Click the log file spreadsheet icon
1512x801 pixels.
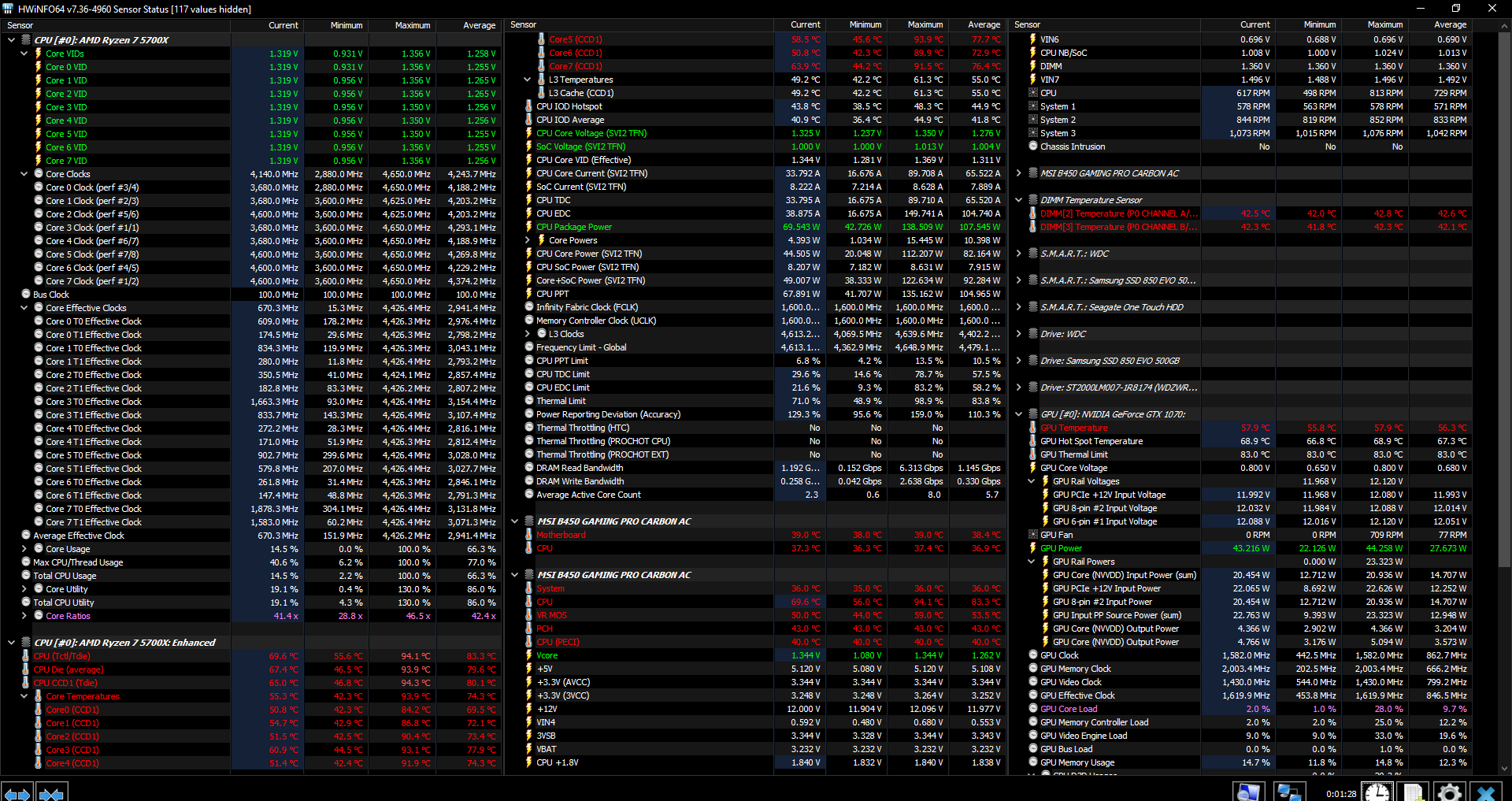(x=1414, y=792)
